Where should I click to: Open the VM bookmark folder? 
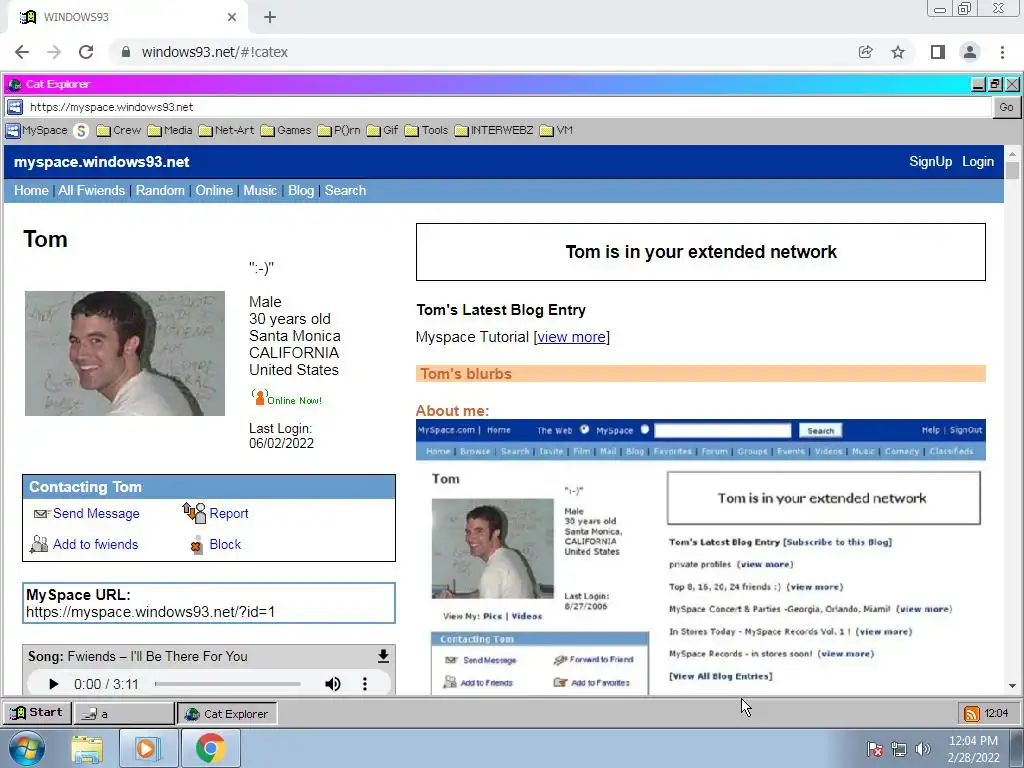click(x=556, y=131)
